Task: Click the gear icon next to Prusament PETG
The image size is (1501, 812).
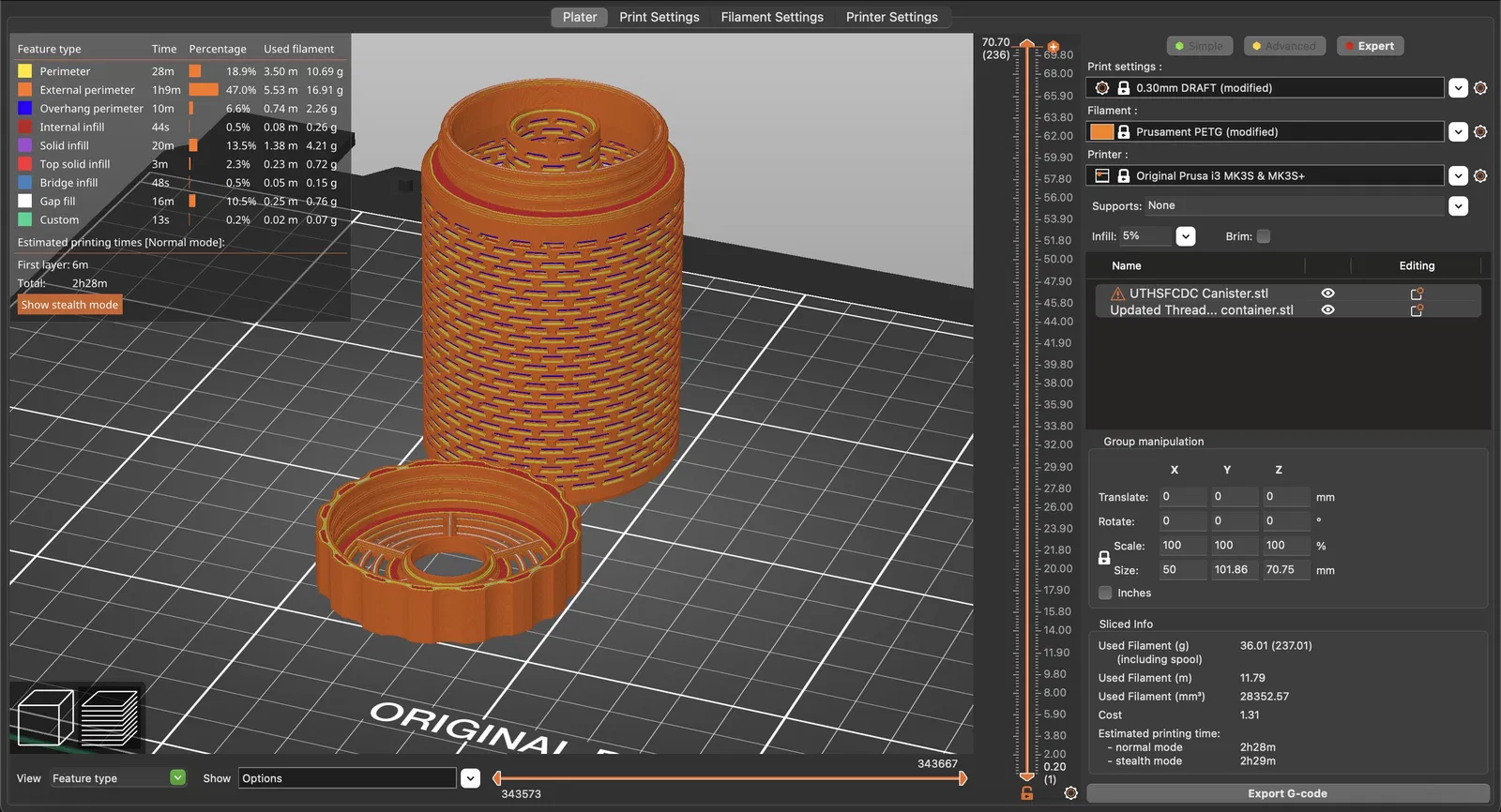Action: tap(1480, 132)
